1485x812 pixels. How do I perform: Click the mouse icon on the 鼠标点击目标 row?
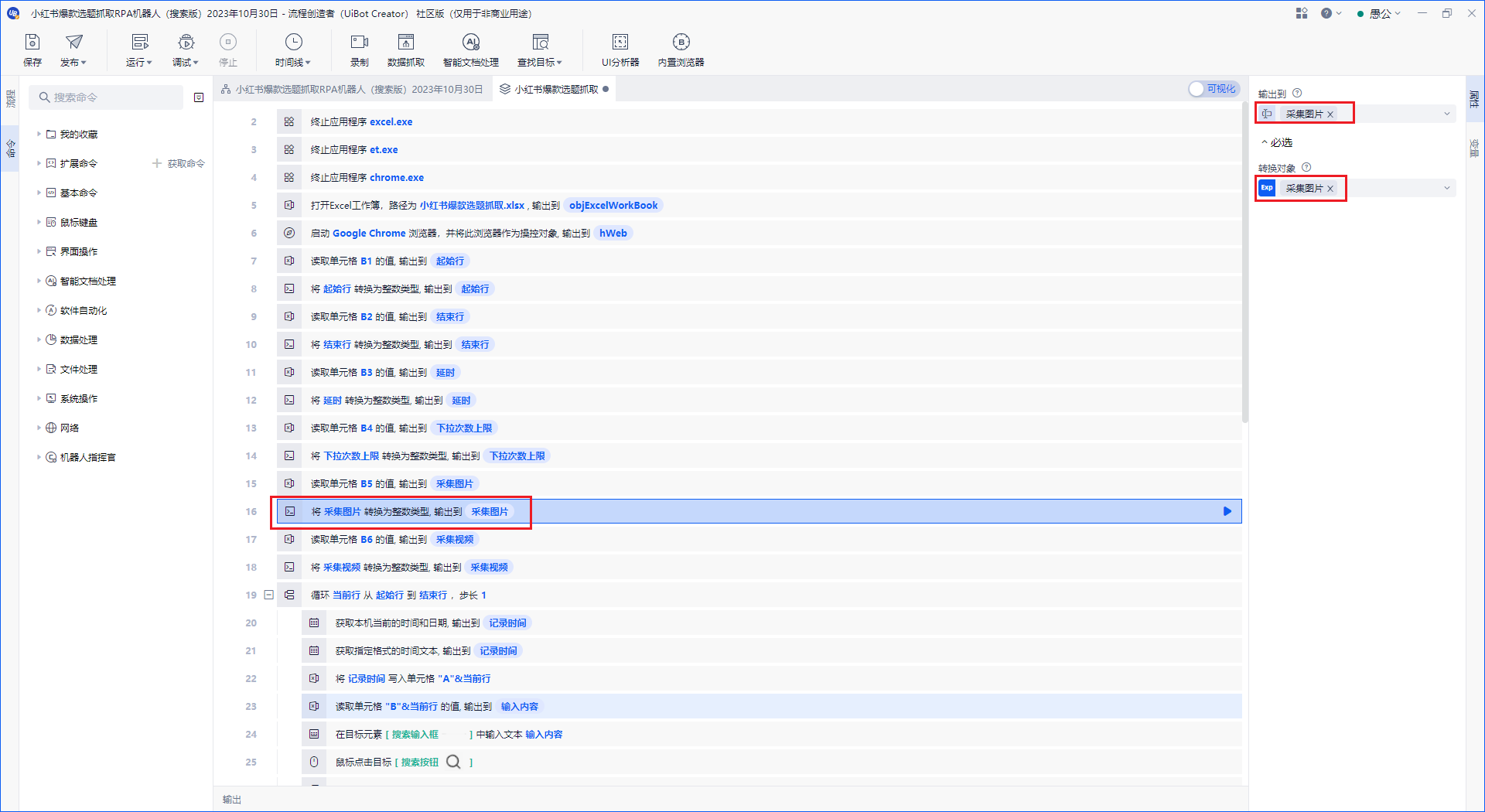[x=314, y=762]
